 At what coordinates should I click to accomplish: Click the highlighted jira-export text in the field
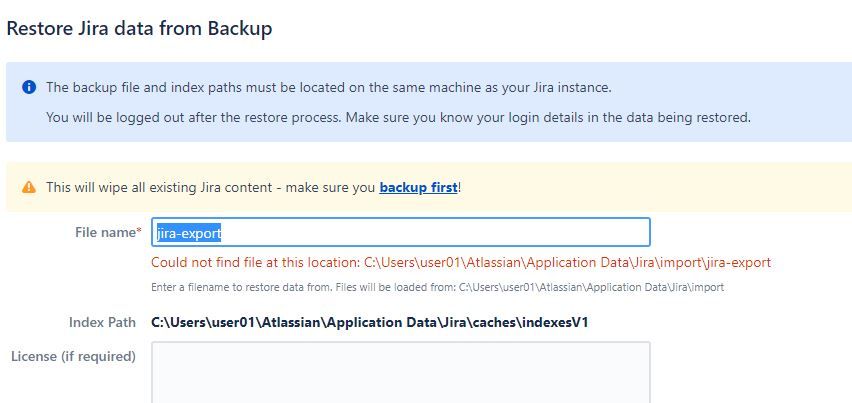pyautogui.click(x=189, y=233)
